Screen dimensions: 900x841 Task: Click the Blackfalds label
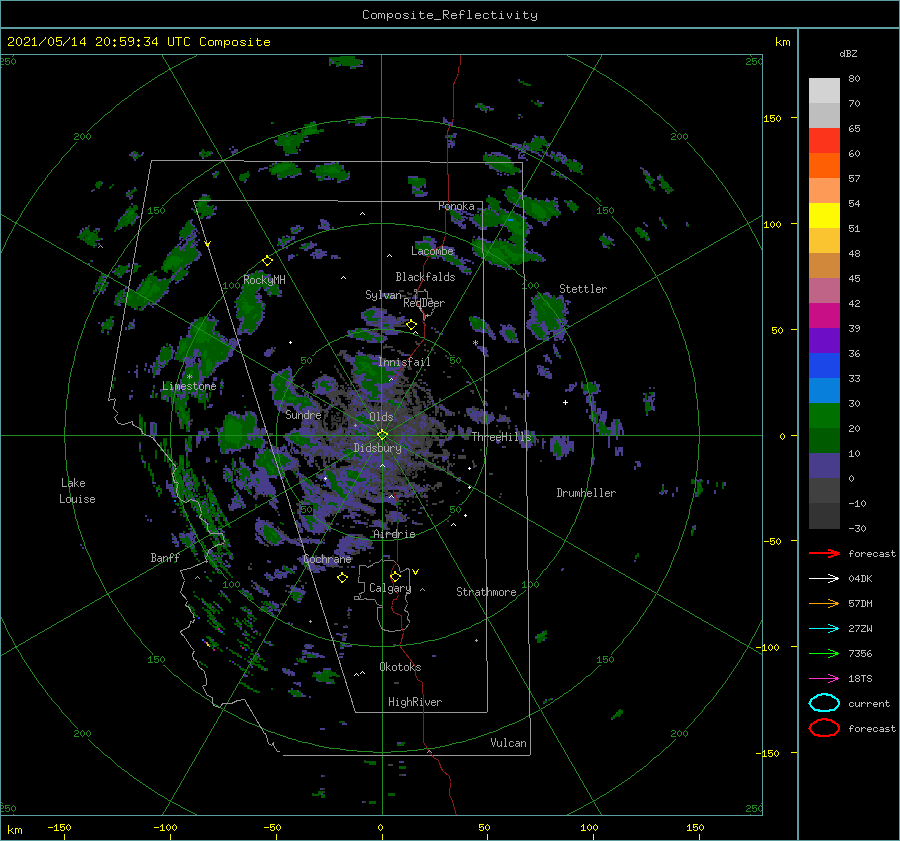click(425, 277)
